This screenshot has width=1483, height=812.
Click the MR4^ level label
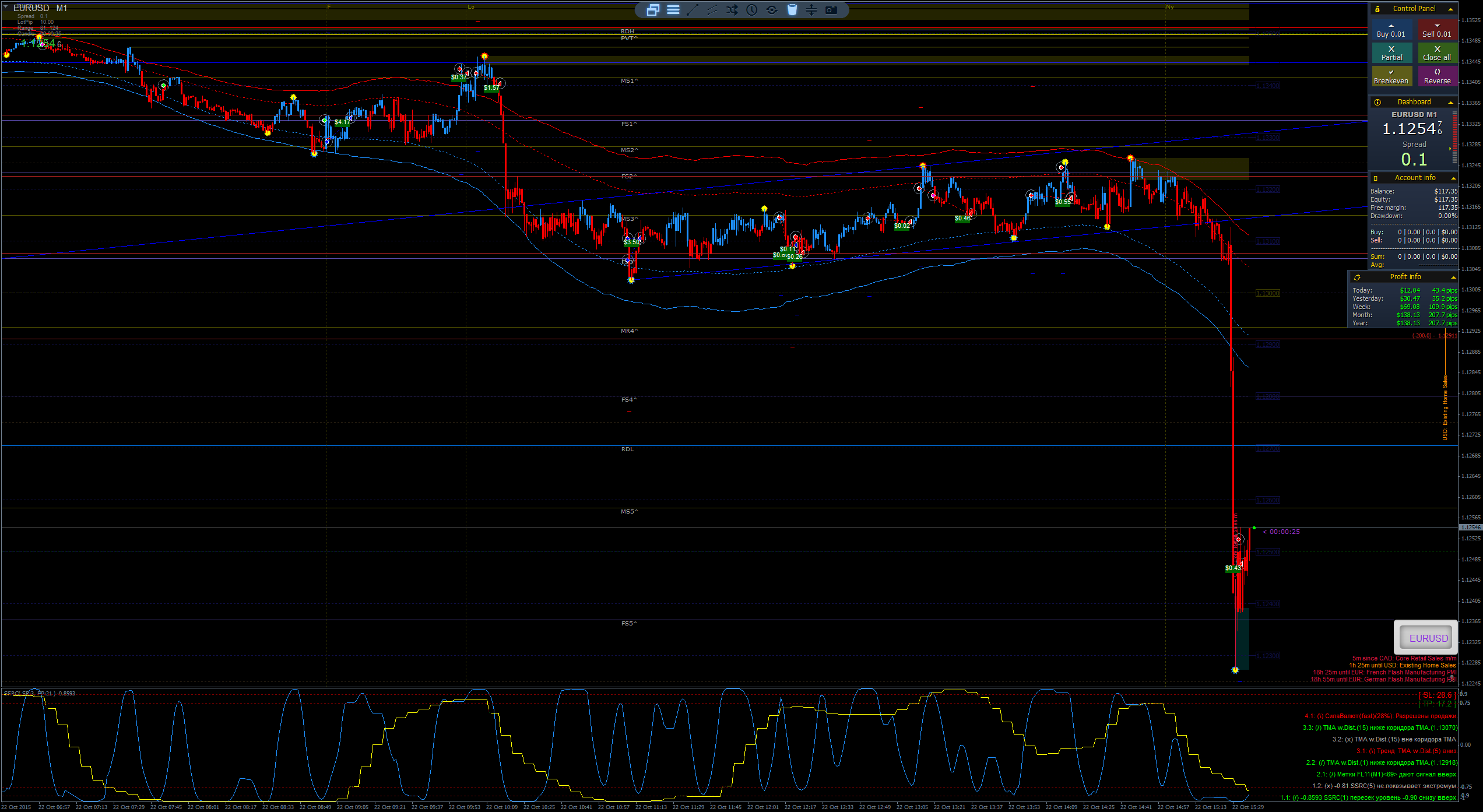[x=629, y=331]
